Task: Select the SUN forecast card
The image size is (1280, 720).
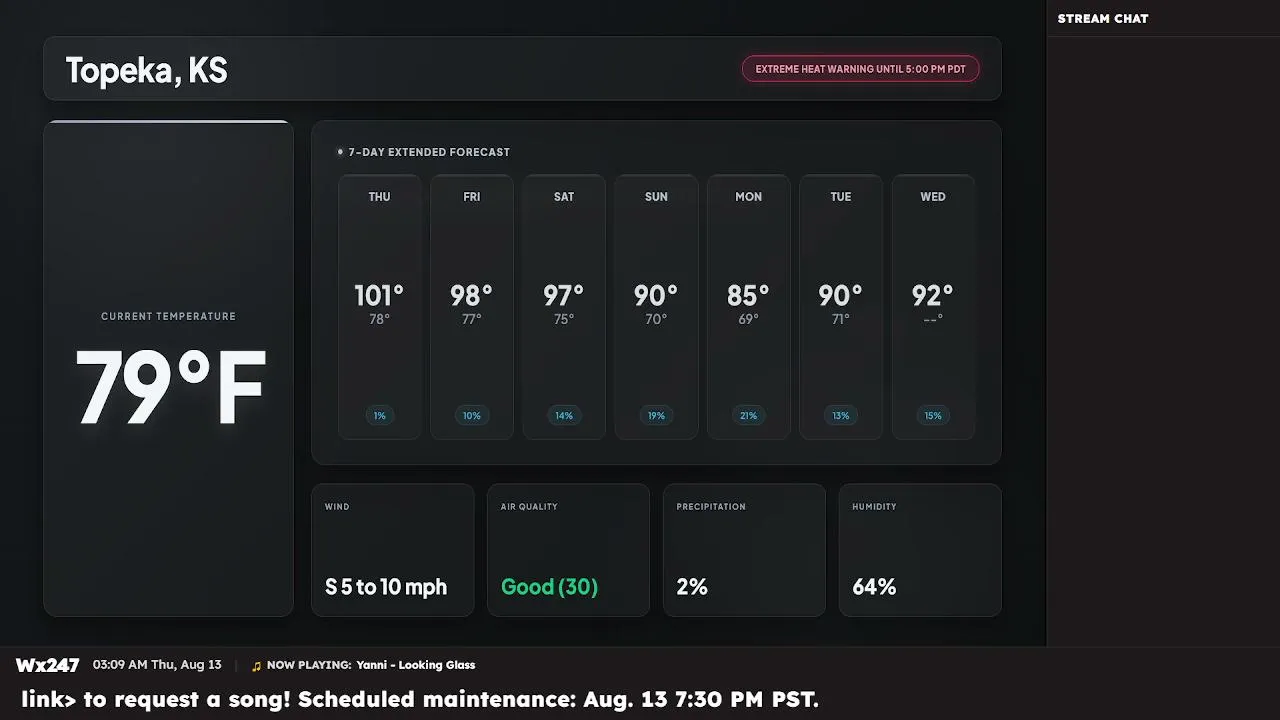Action: (x=656, y=307)
